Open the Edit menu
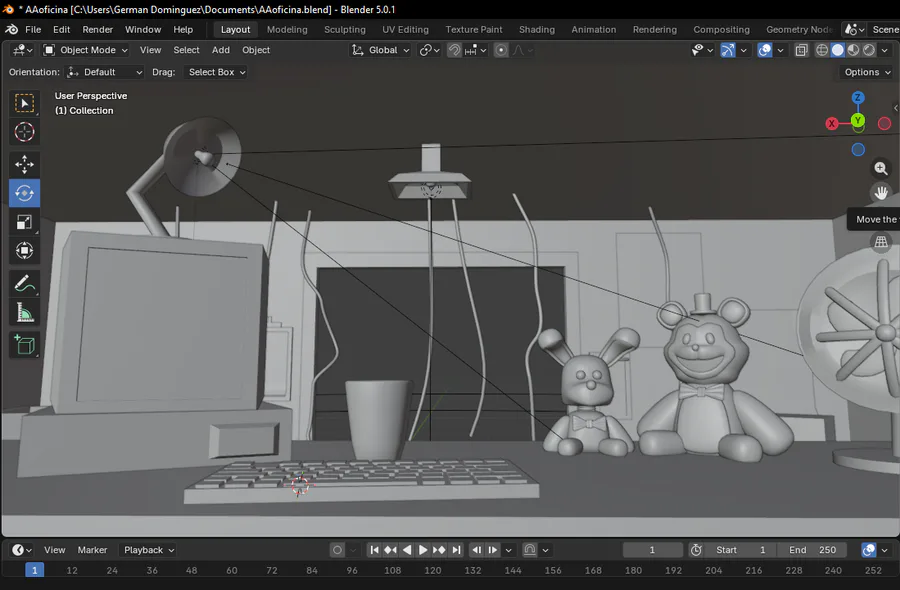900x590 pixels. tap(61, 29)
